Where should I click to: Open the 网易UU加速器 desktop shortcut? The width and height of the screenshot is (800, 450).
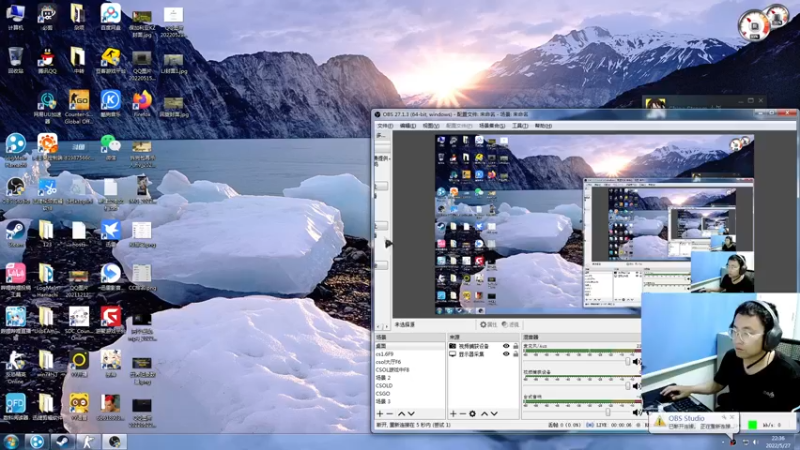47,107
